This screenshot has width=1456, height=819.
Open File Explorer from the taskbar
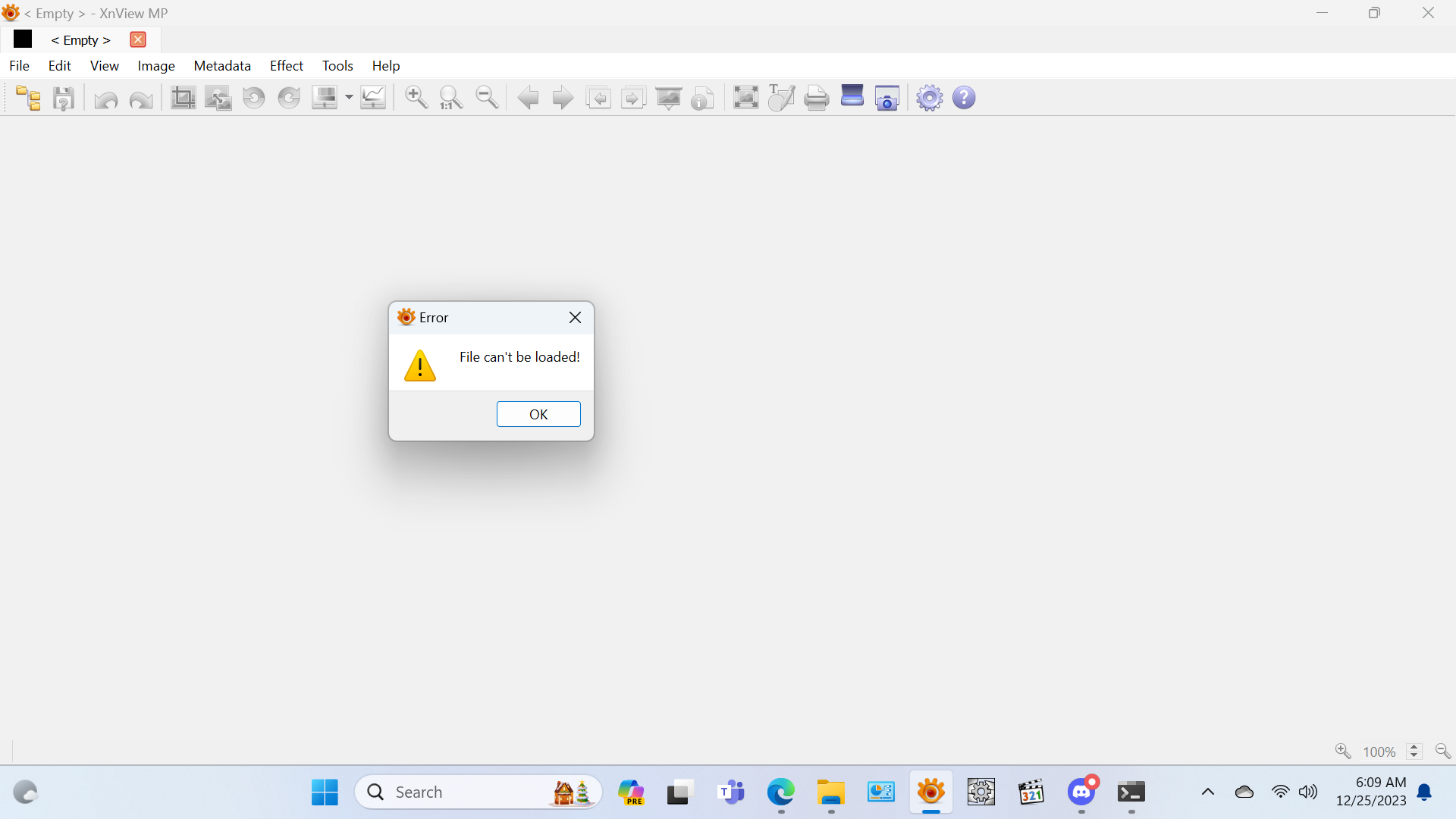(x=830, y=792)
